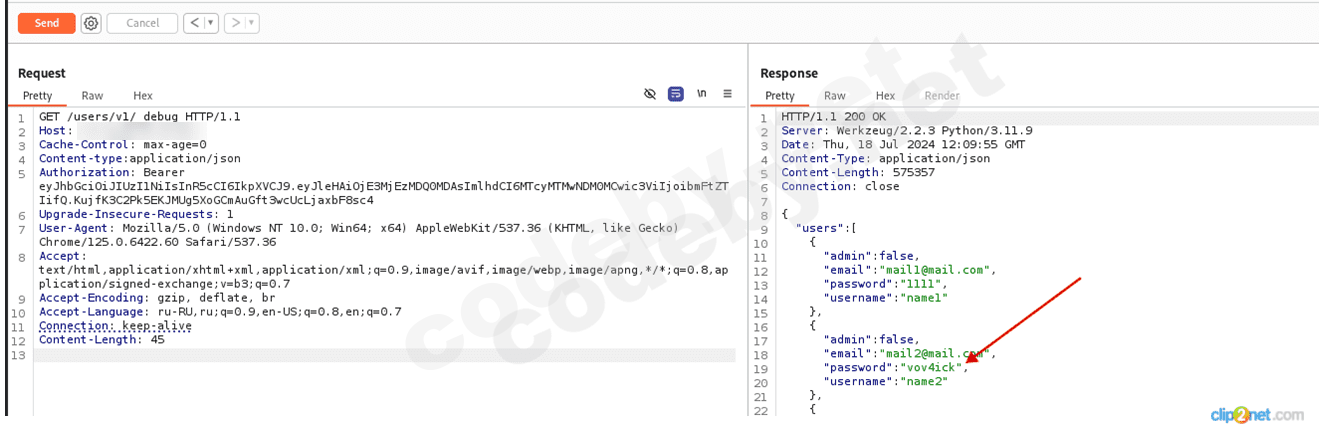
Task: Click the Cancel button
Action: point(142,23)
